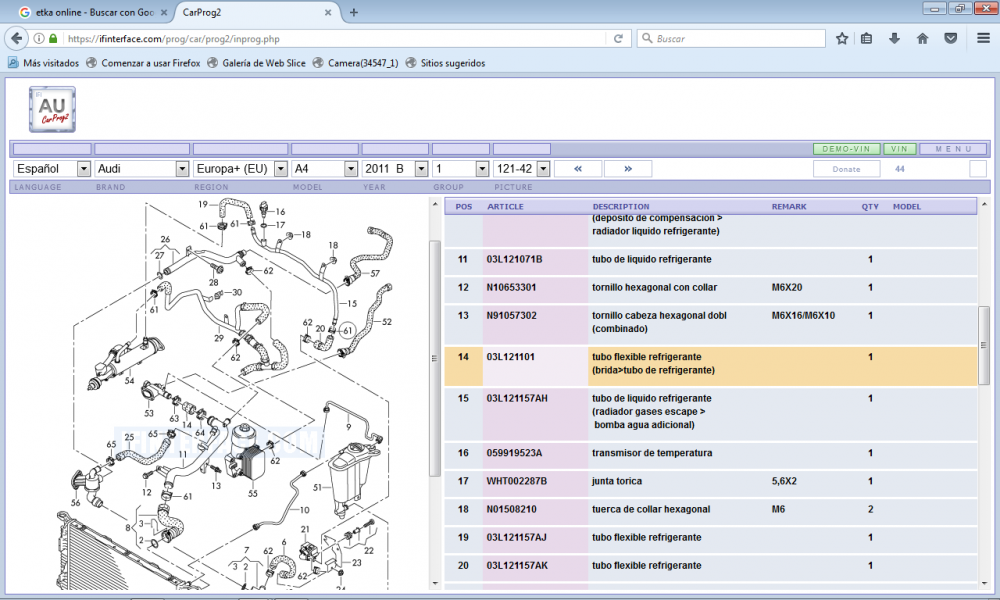Open the Pocket icon in the toolbar
The width and height of the screenshot is (1000, 600).
coord(950,39)
